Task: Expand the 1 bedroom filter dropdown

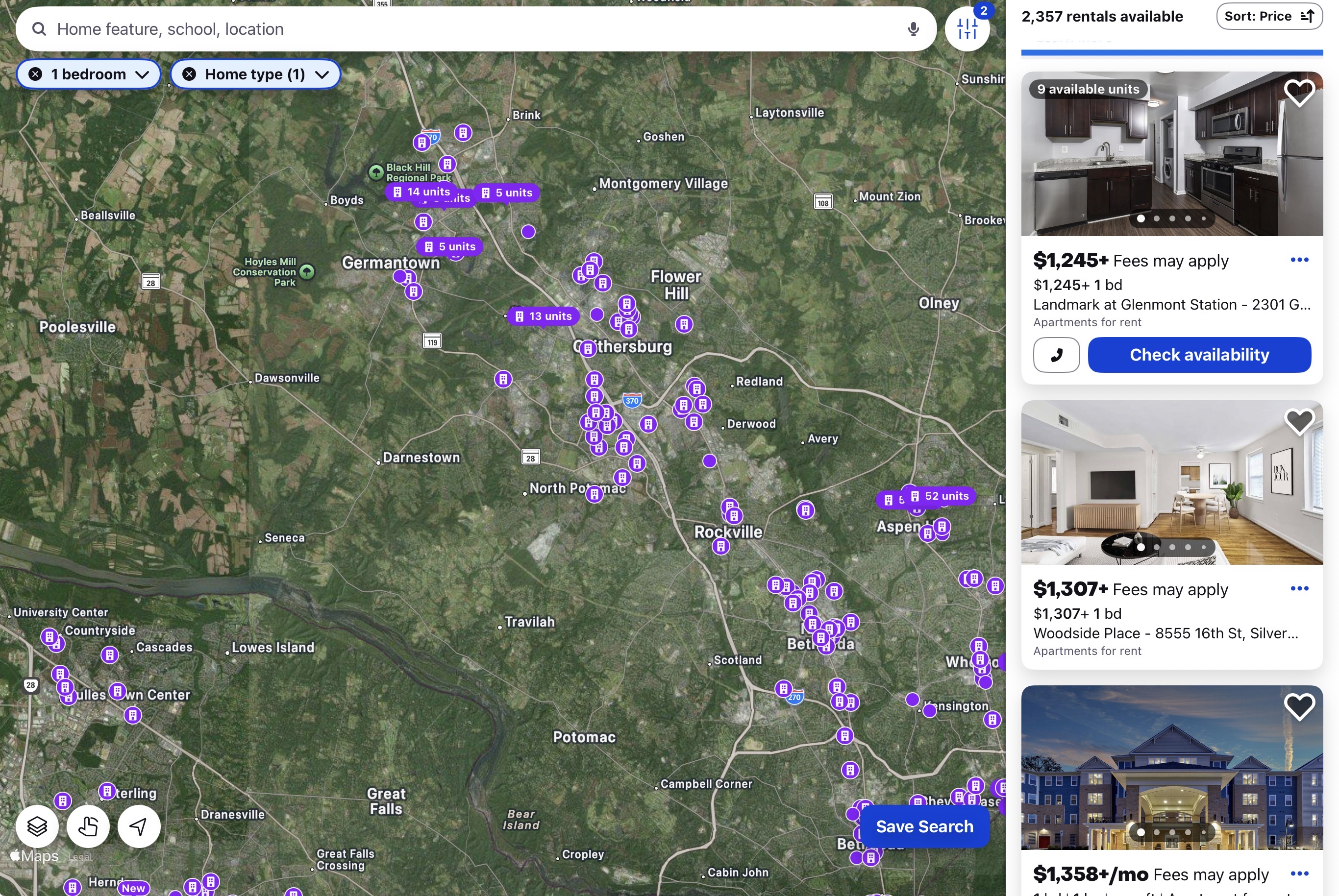Action: 142,75
